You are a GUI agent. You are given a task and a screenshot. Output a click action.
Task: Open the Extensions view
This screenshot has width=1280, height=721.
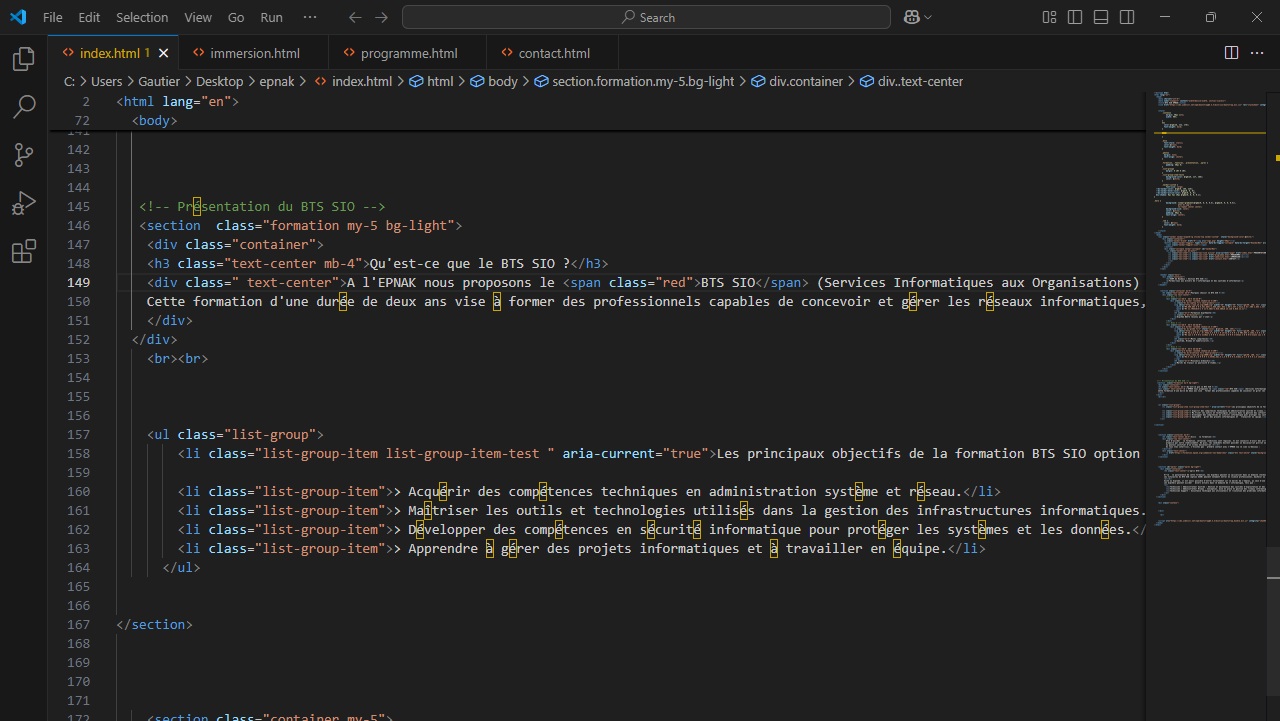[23, 252]
